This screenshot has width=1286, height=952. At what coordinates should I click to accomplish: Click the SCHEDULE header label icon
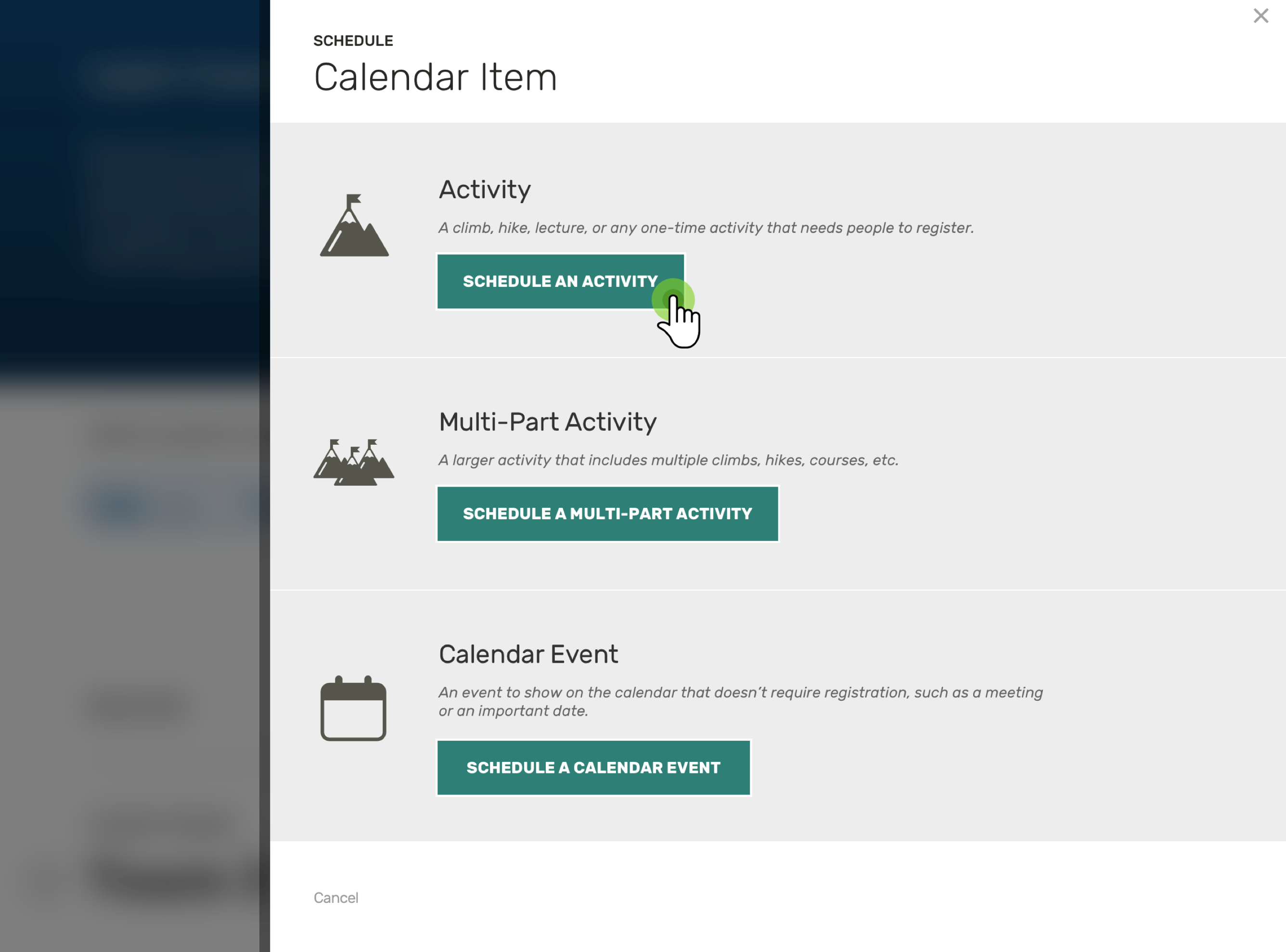point(353,41)
